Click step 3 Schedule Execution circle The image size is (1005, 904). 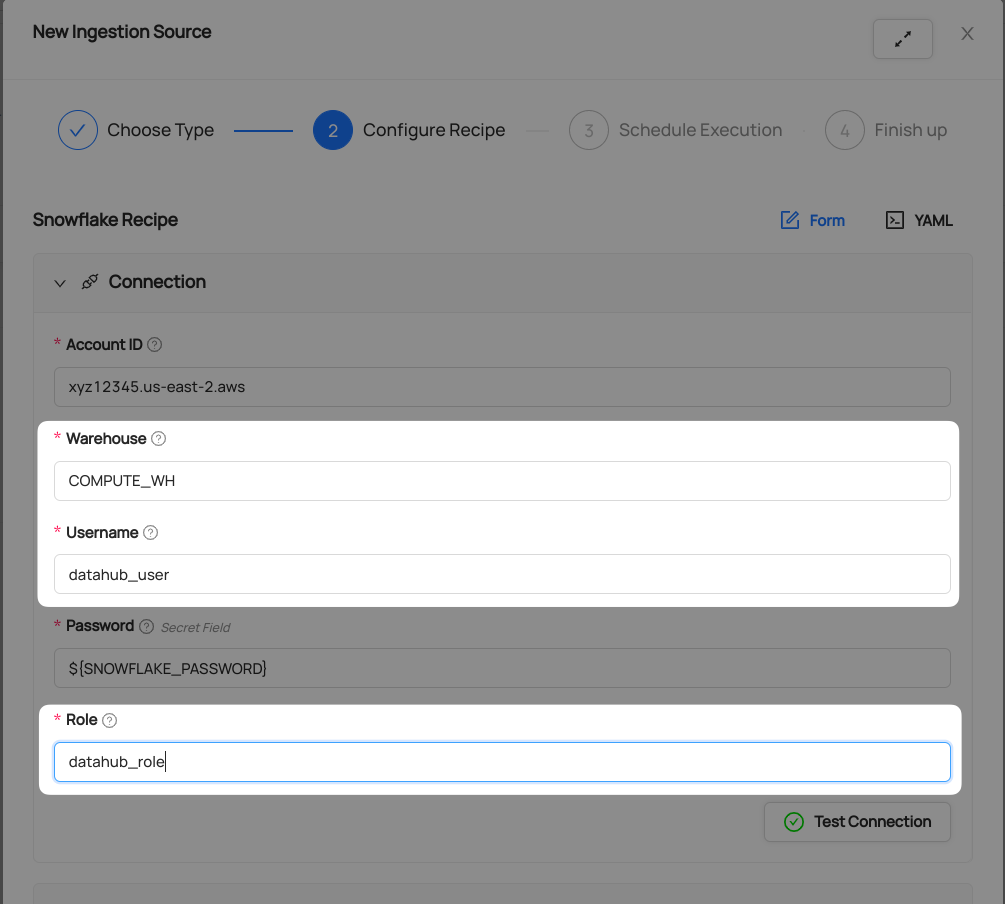588,130
